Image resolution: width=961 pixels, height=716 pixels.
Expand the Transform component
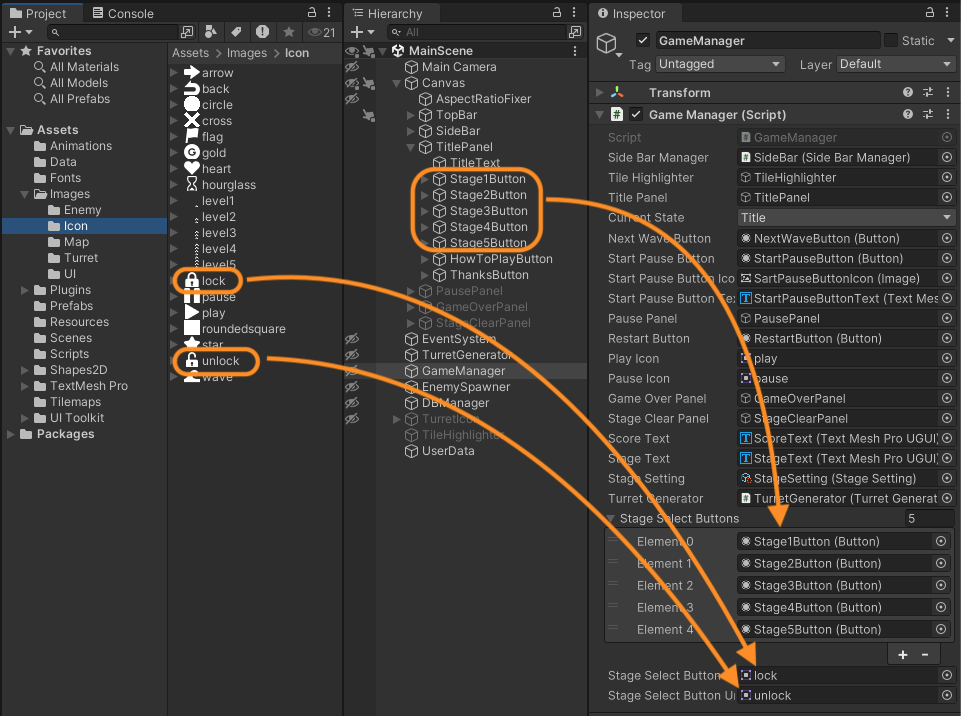point(599,93)
